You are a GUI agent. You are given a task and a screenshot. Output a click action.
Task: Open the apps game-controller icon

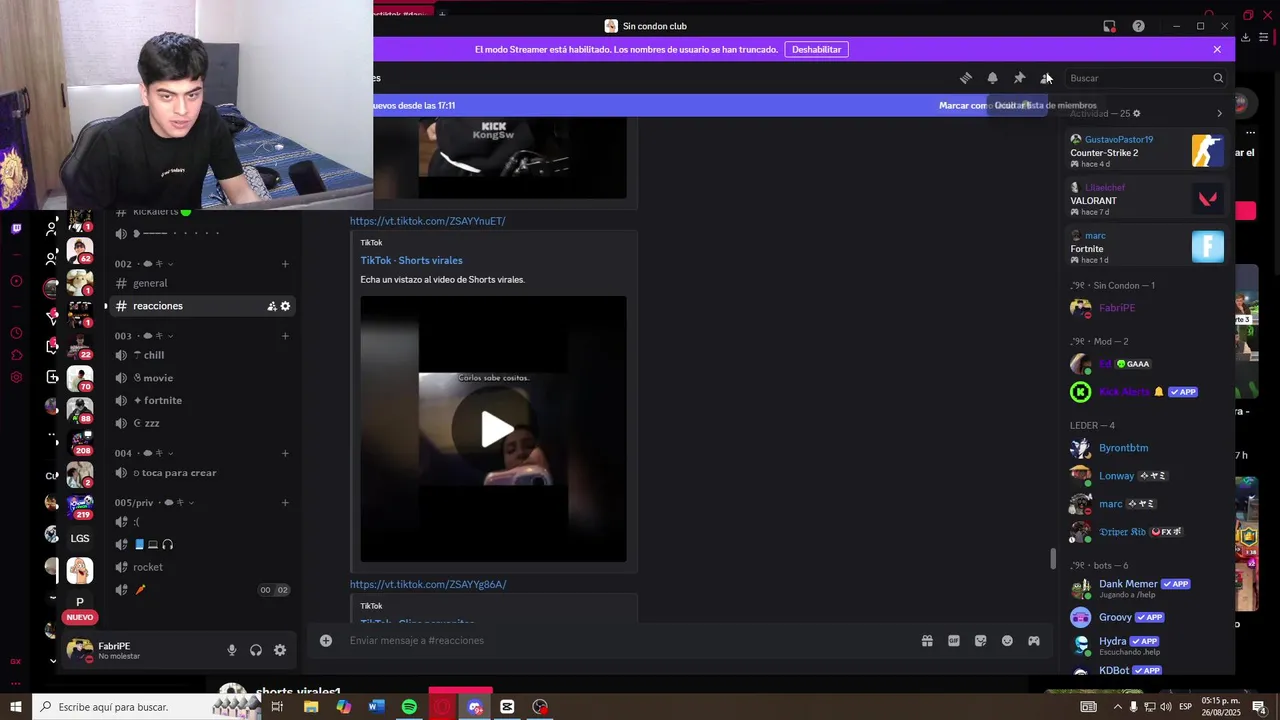point(1034,640)
